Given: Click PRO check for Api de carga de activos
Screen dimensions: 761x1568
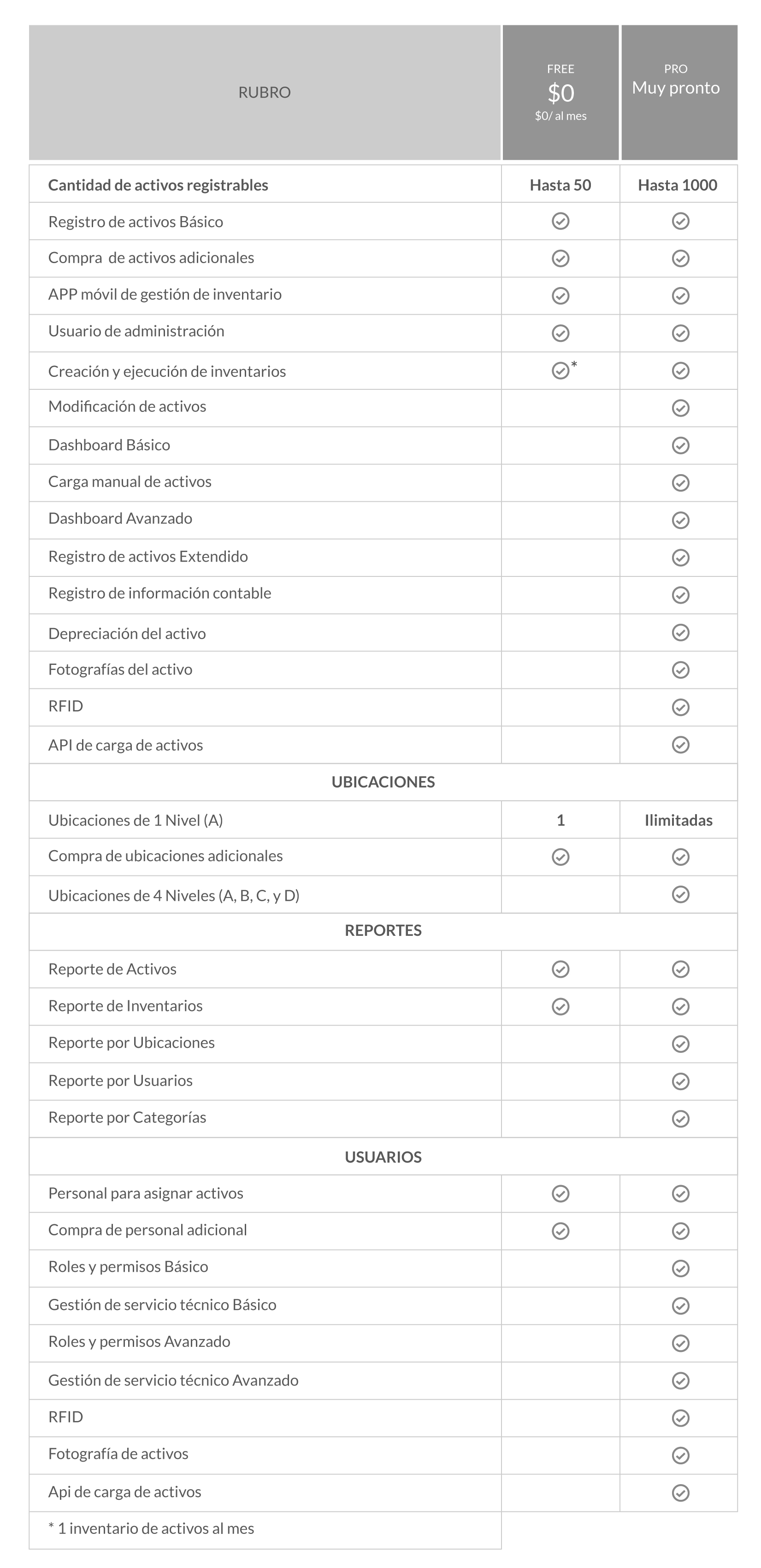Looking at the screenshot, I should click(x=680, y=1493).
